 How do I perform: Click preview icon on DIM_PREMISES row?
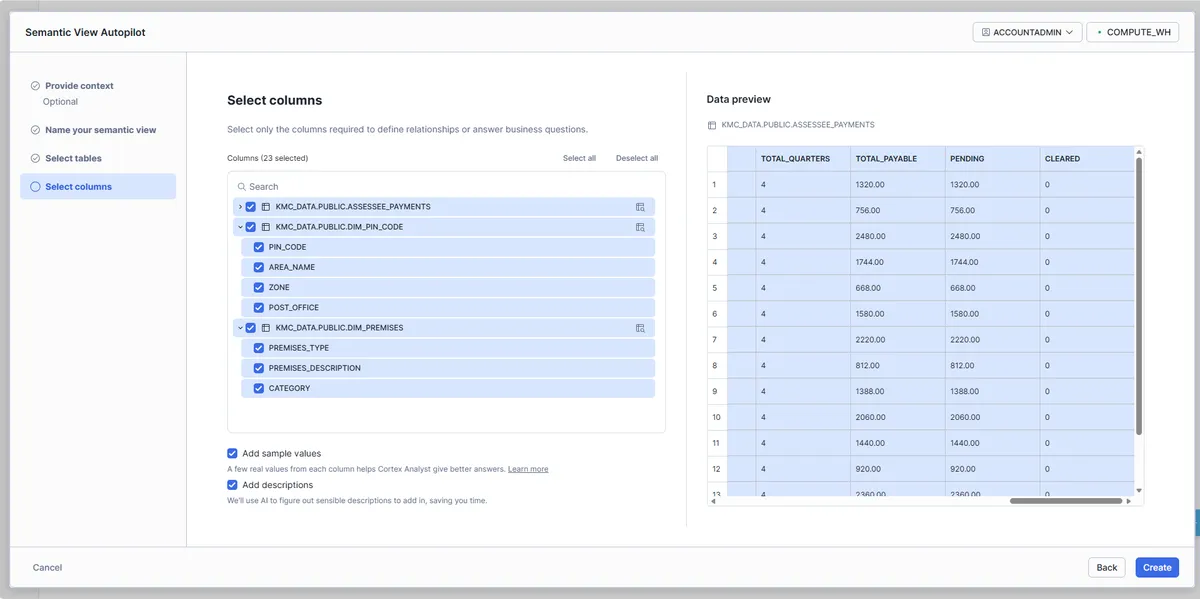point(640,328)
